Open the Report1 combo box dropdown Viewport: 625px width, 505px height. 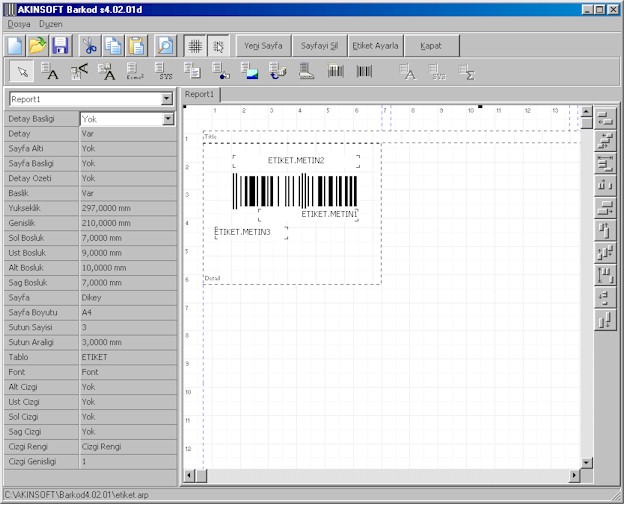coord(167,99)
